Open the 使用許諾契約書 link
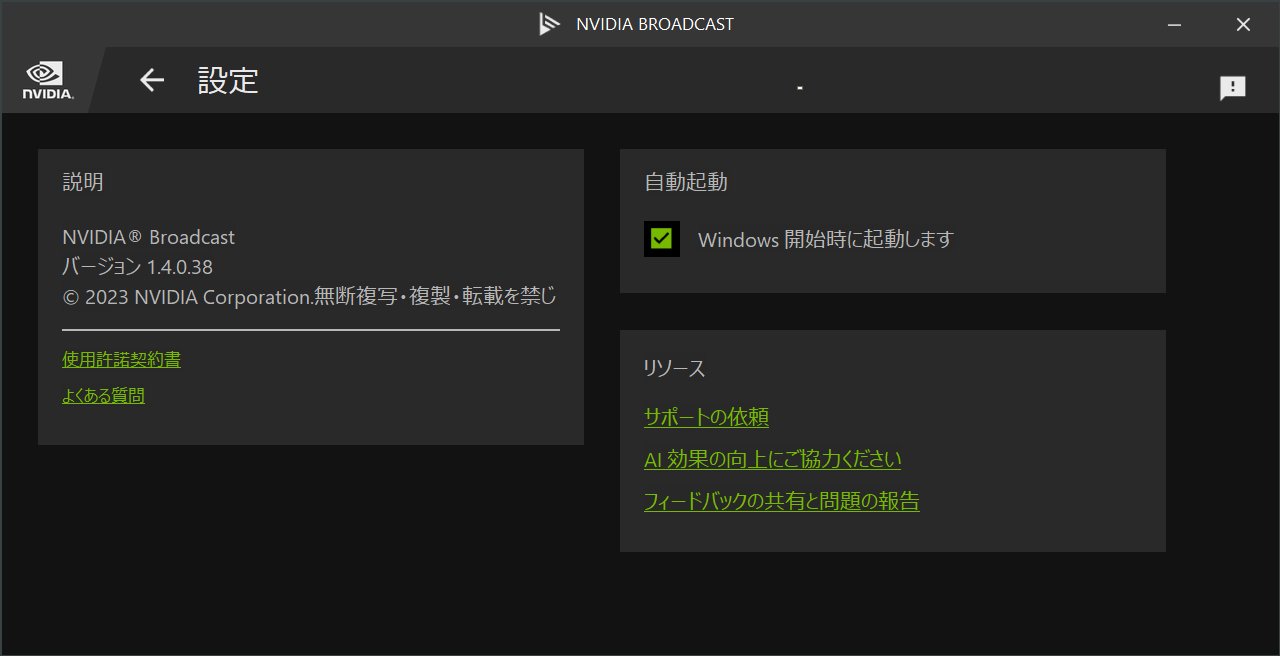The image size is (1280, 656). 121,359
